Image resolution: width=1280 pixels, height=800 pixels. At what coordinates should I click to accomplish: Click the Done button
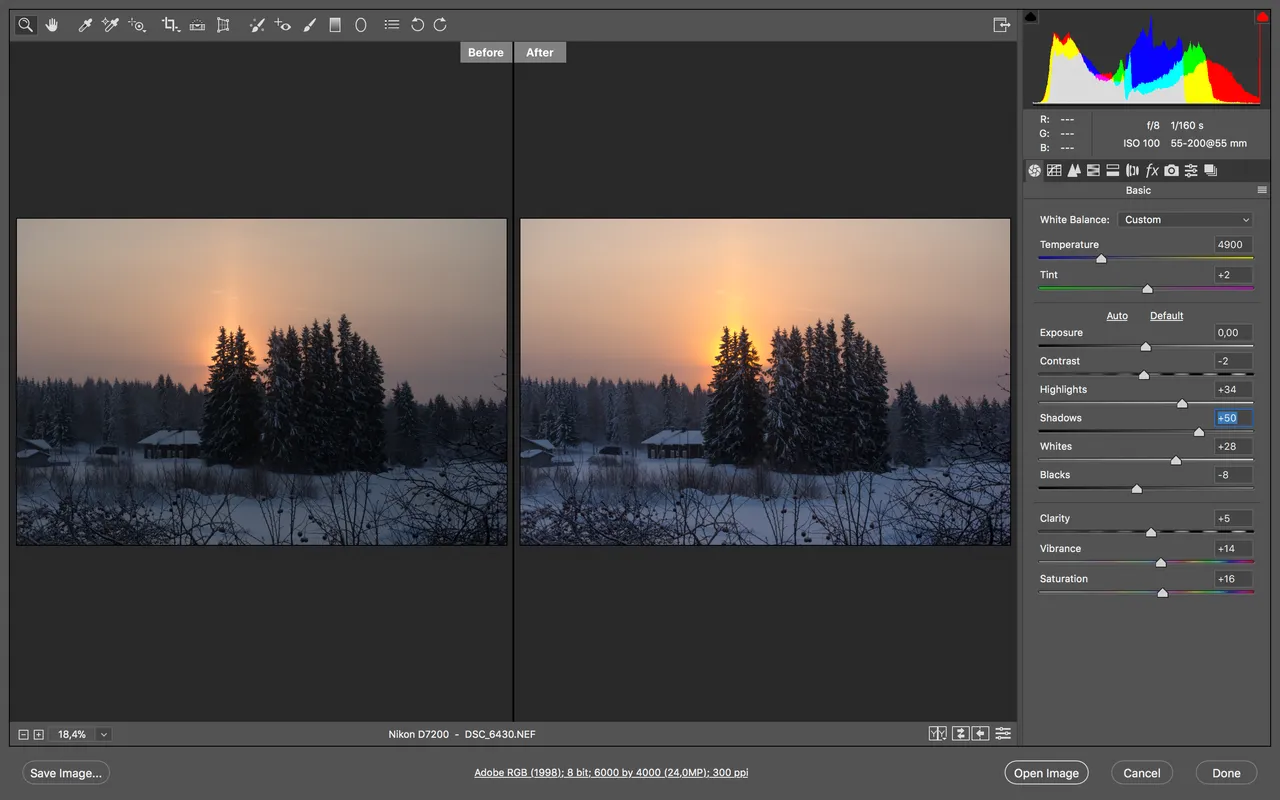1226,773
